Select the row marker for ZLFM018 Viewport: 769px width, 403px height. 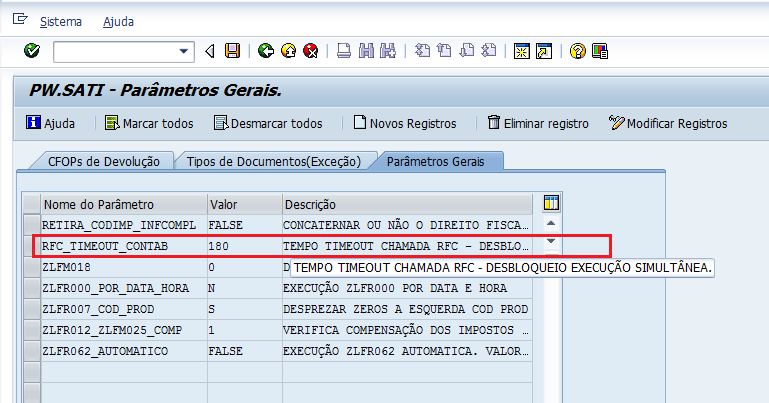point(31,267)
